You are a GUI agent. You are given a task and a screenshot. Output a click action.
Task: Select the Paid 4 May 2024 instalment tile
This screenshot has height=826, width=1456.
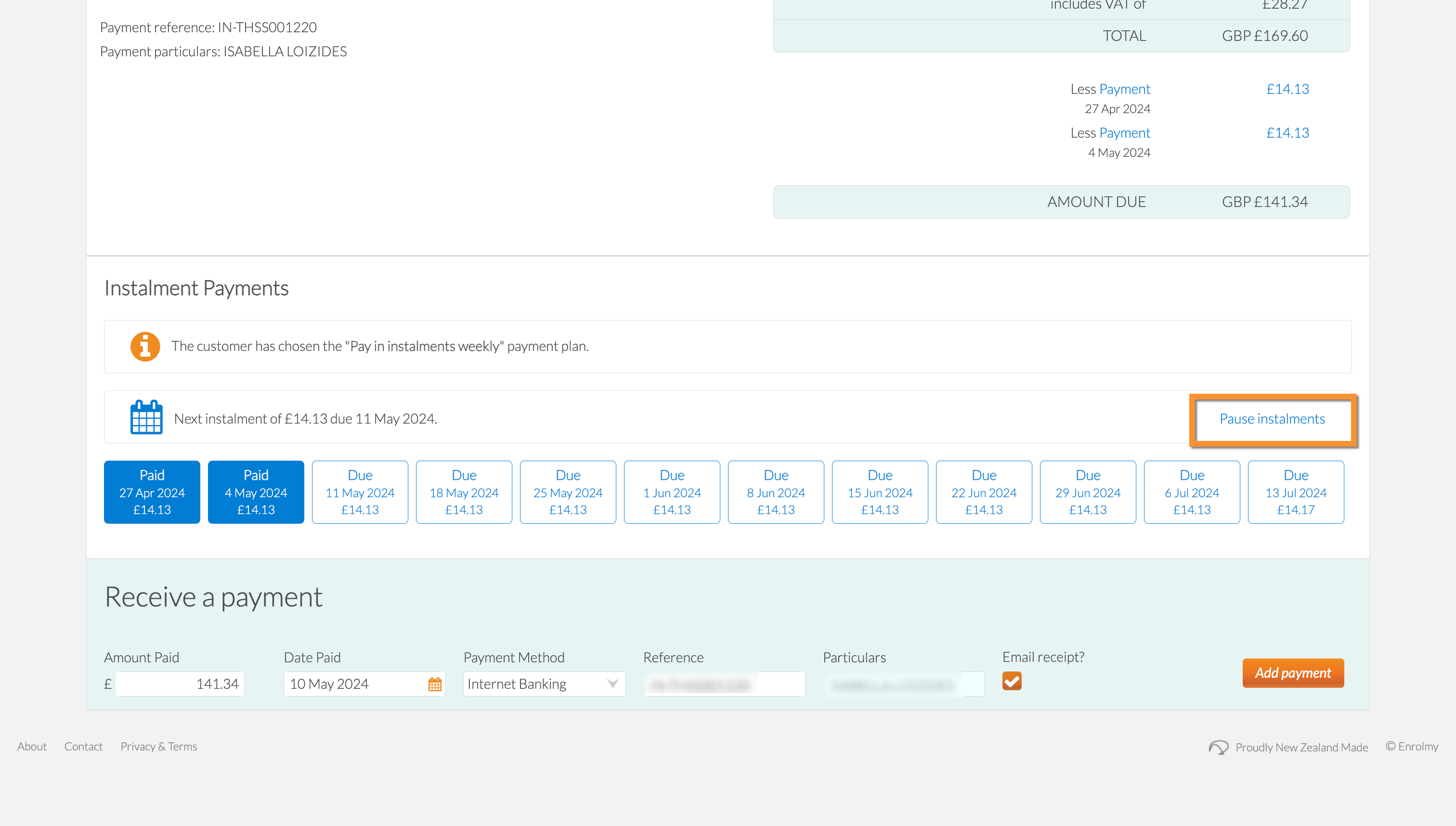256,492
